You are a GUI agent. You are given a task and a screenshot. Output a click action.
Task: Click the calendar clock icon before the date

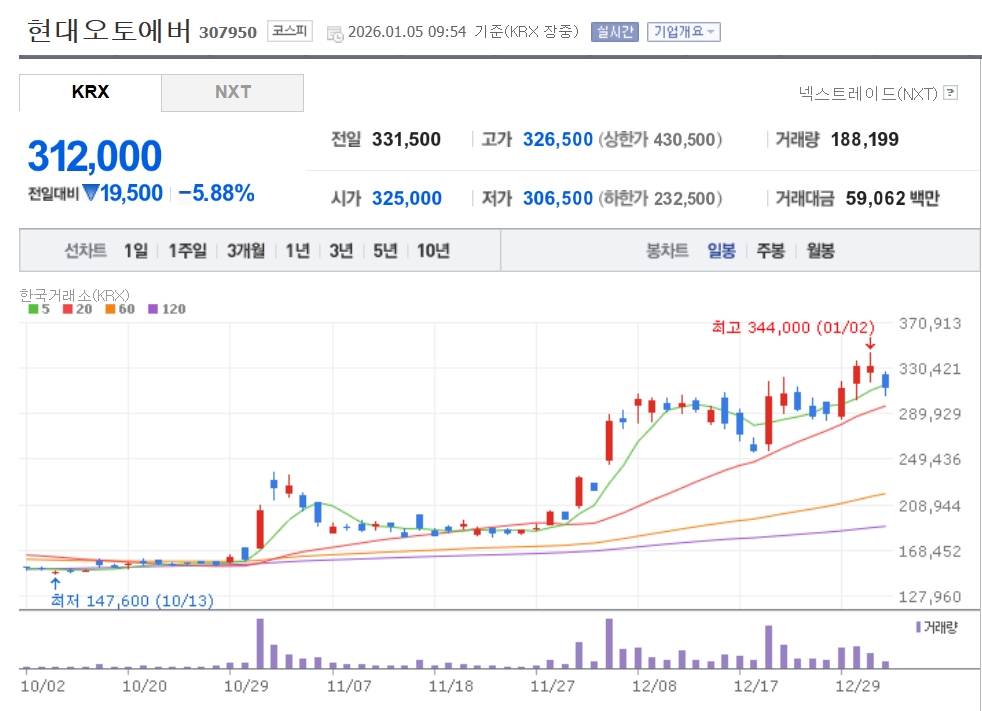pos(335,33)
